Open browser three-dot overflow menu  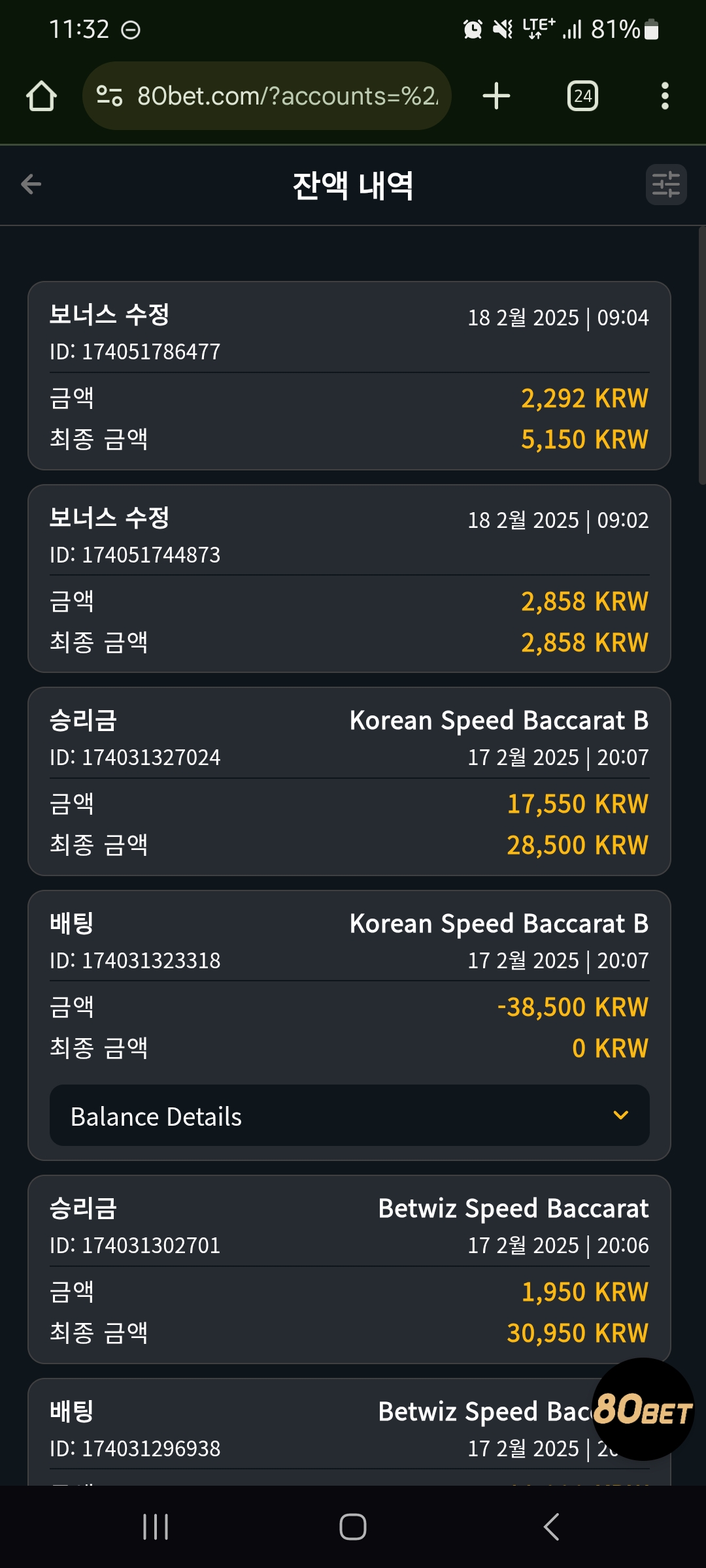[665, 96]
